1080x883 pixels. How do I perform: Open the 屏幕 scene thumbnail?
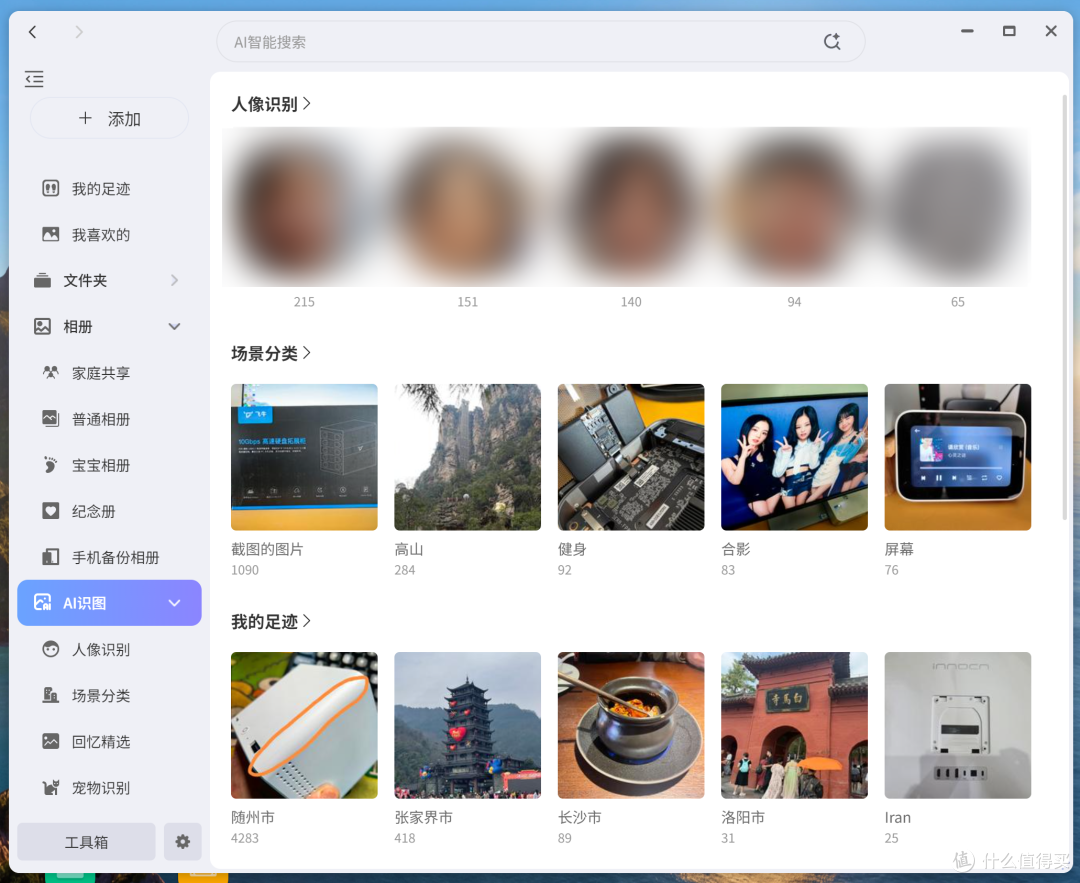click(x=957, y=457)
